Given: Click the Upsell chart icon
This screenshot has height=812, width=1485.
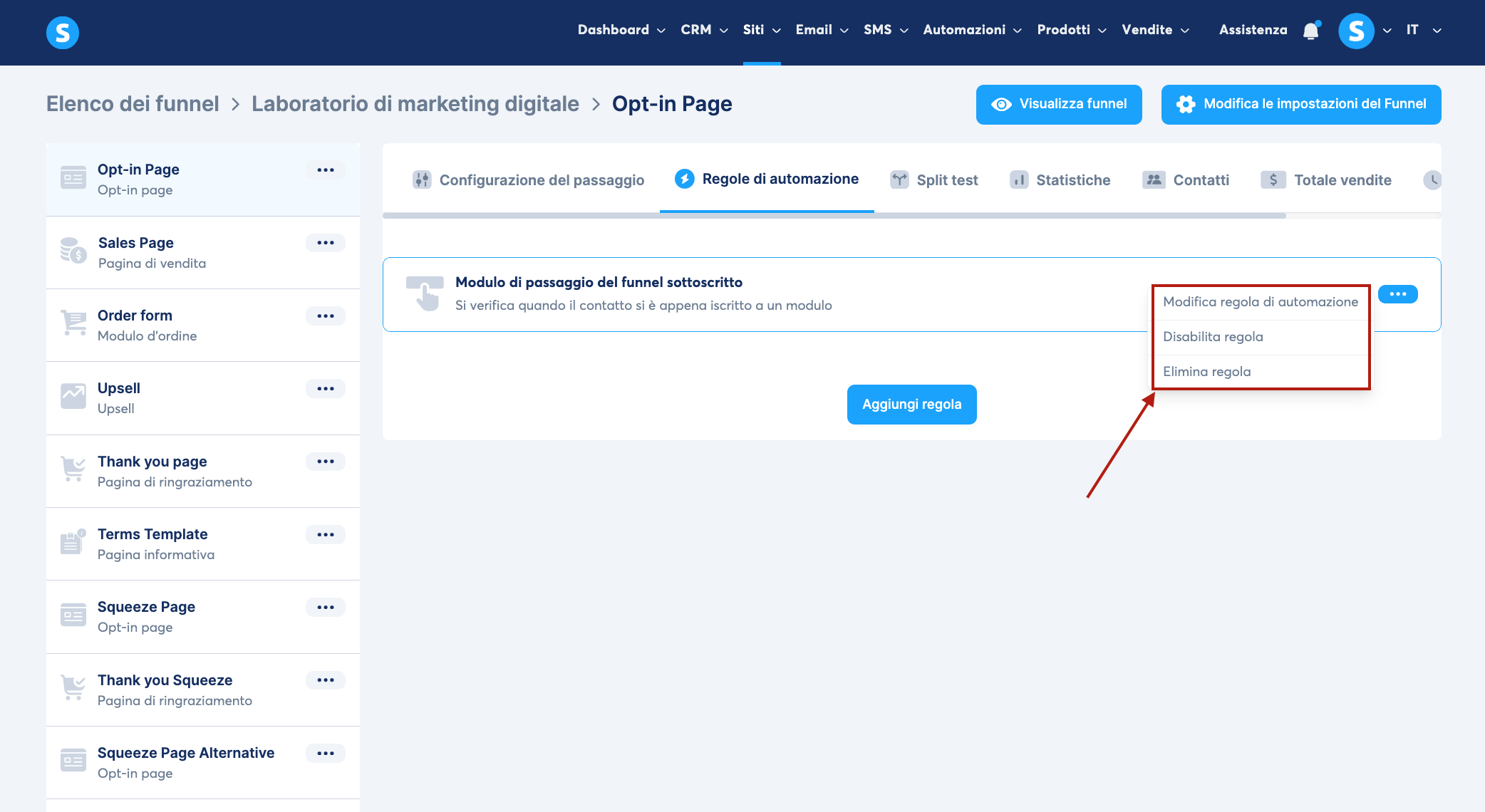Looking at the screenshot, I should [73, 396].
